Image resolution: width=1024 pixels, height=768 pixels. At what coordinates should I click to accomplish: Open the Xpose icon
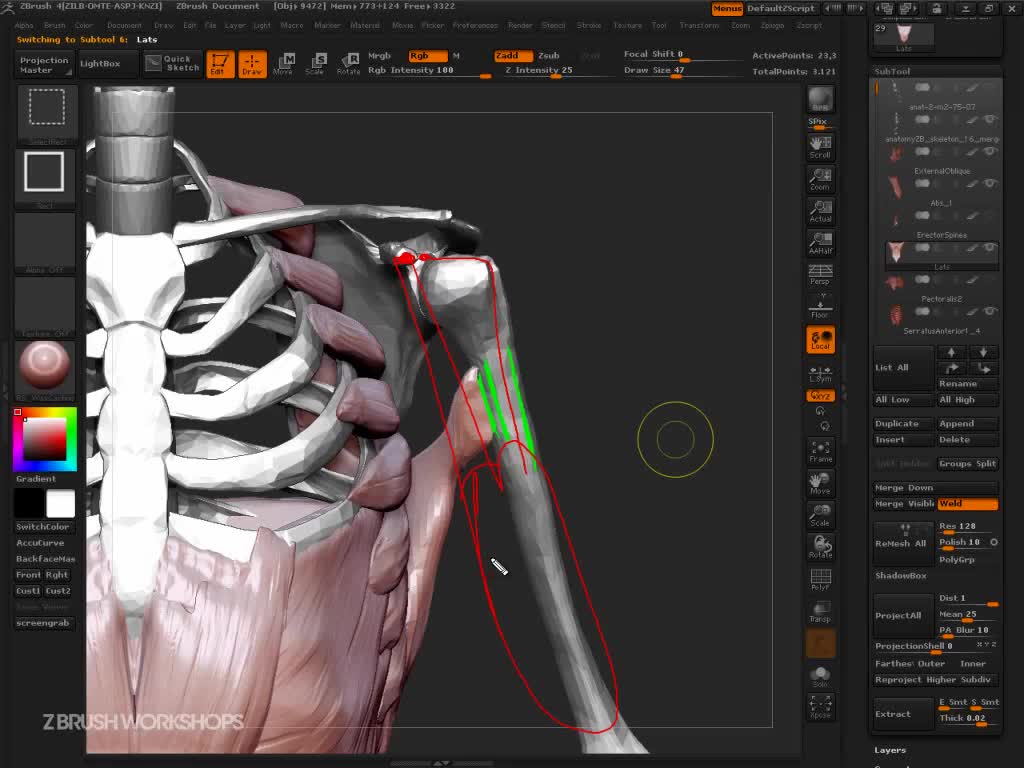tap(820, 707)
